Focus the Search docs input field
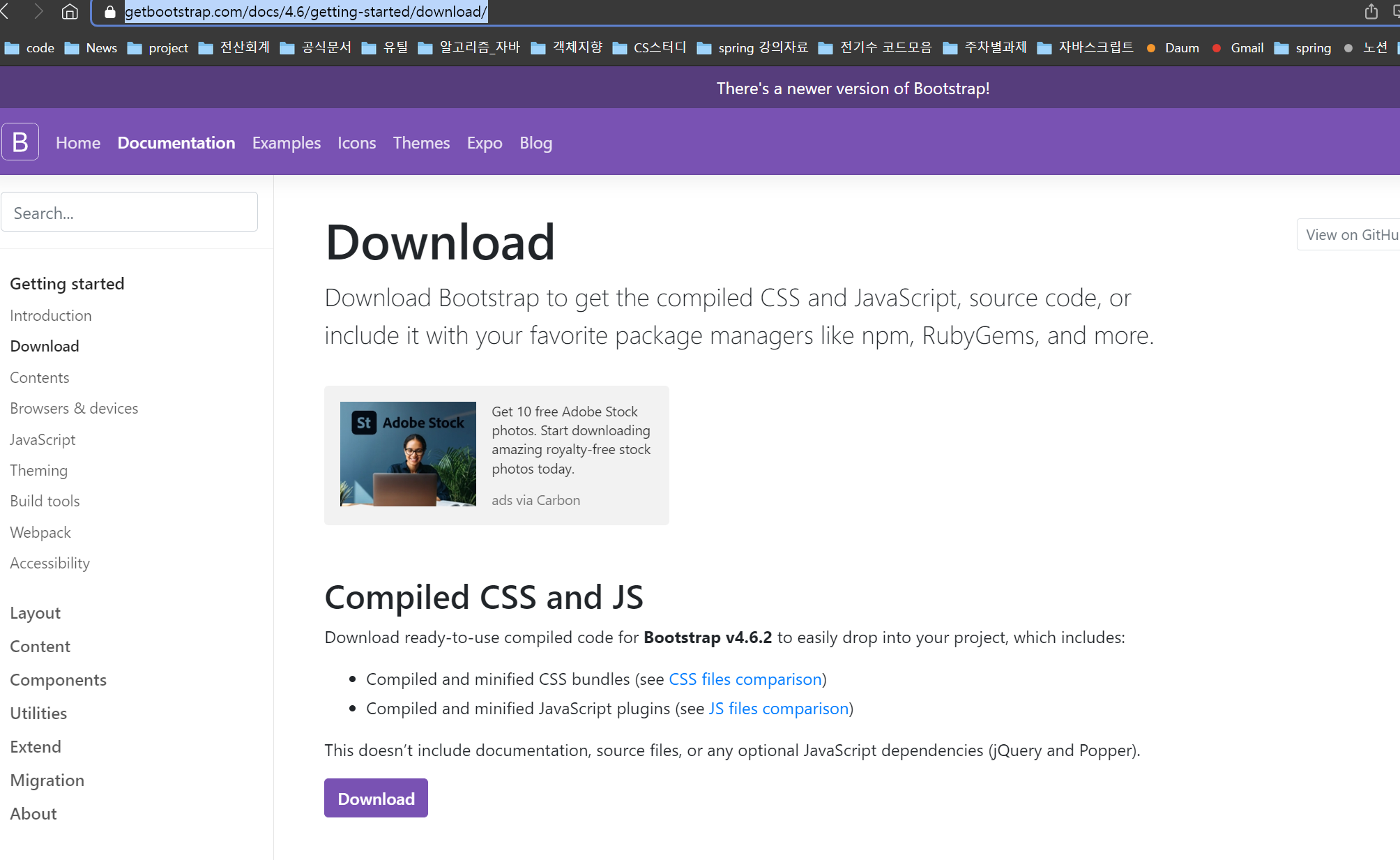1400x860 pixels. pos(130,213)
